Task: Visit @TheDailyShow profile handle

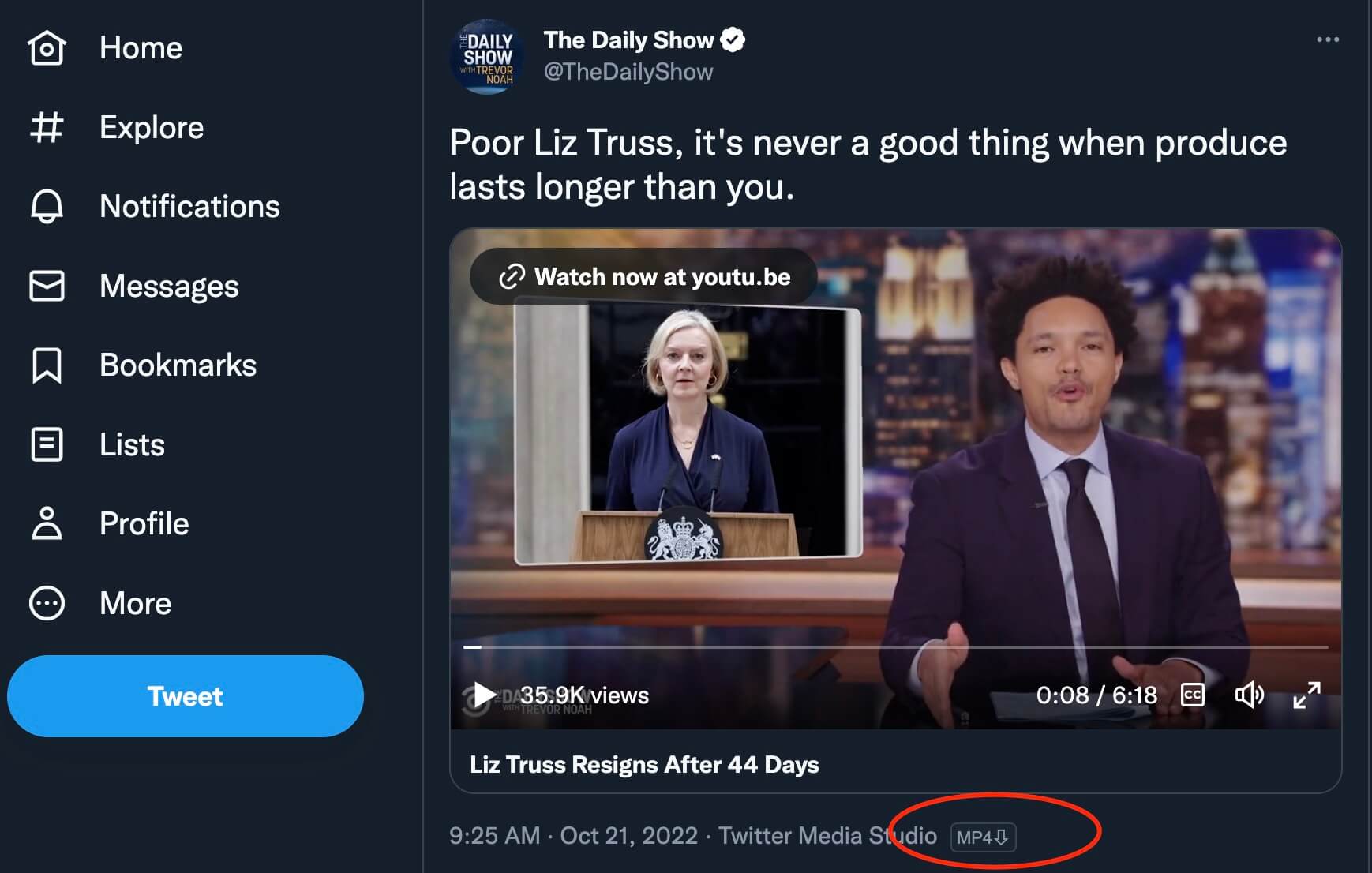Action: coord(628,71)
